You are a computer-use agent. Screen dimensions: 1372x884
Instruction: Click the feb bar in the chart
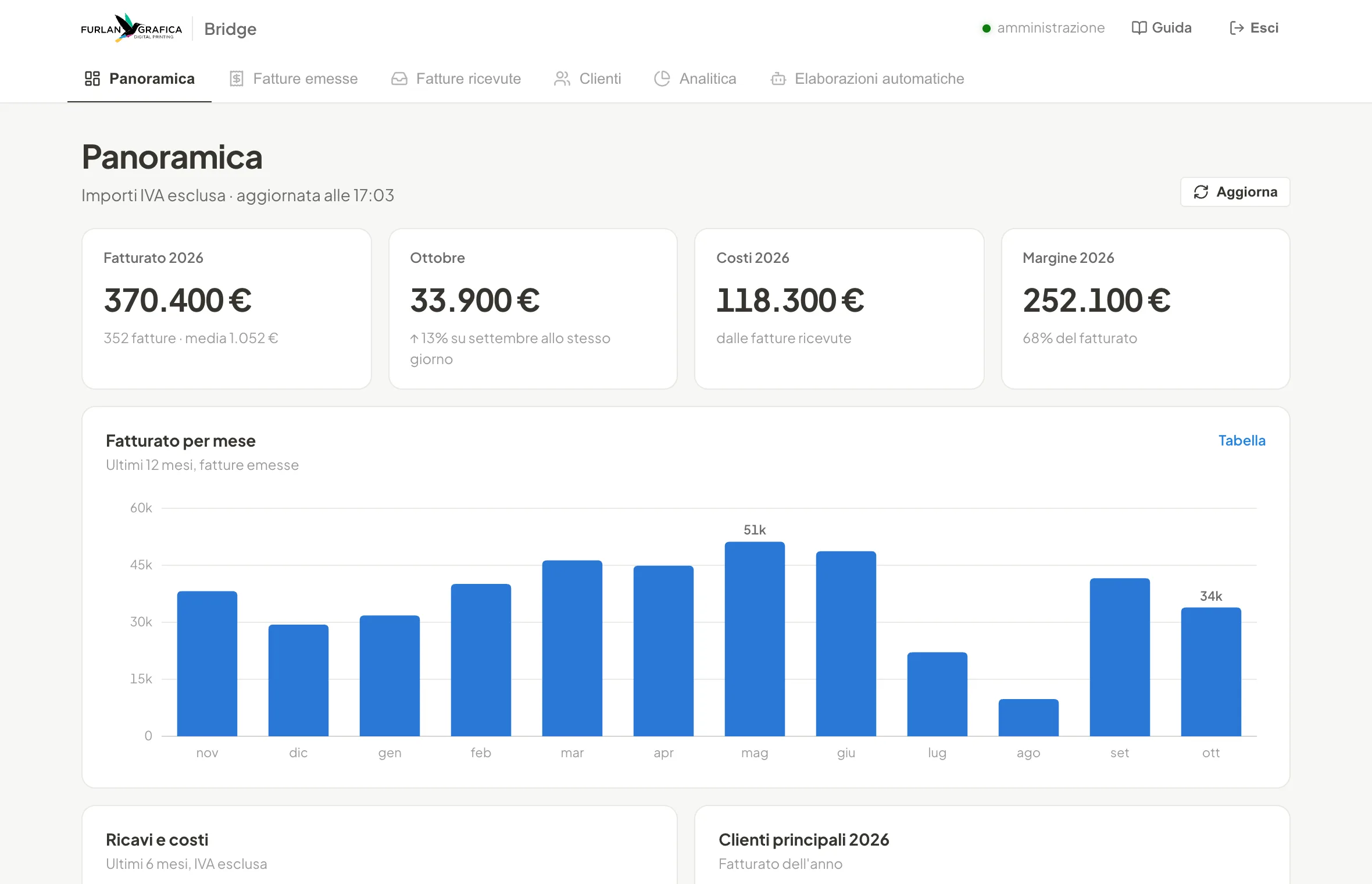(481, 660)
